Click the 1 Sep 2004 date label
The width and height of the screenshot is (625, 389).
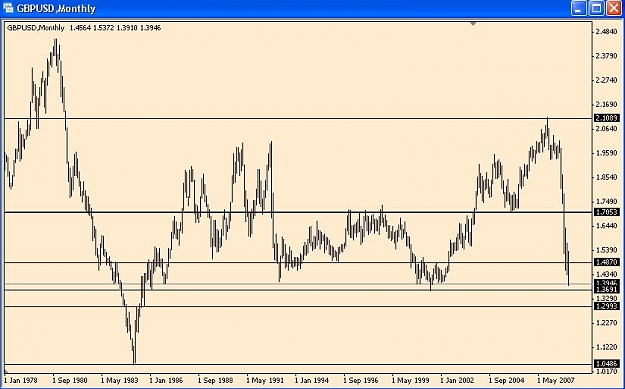[507, 380]
